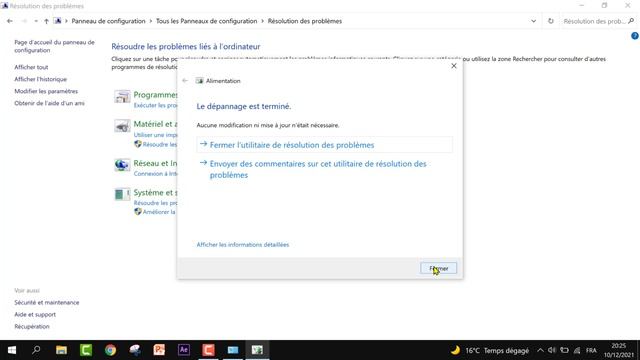Select Obtenir de l'aide d'un ami

coord(49,103)
